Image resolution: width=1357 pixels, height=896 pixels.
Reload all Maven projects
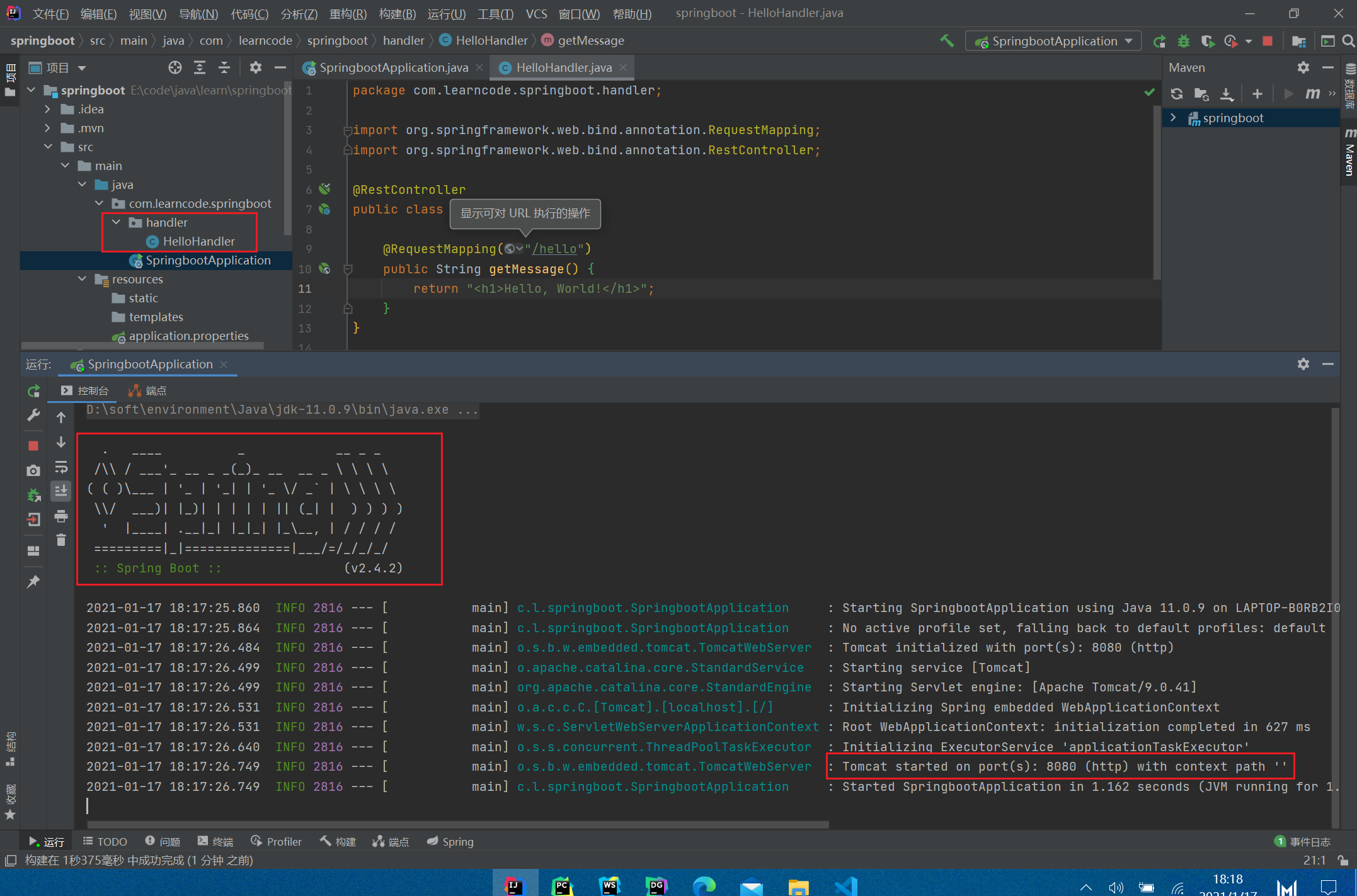tap(1176, 94)
